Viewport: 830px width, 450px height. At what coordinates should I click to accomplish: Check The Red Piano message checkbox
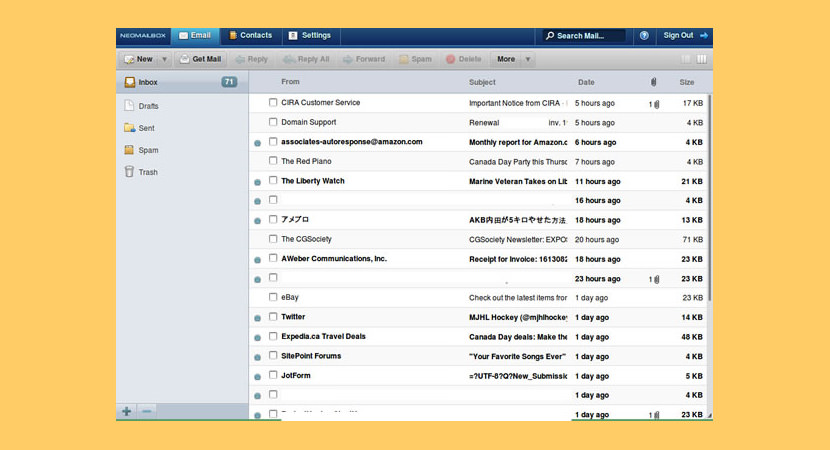[x=273, y=160]
